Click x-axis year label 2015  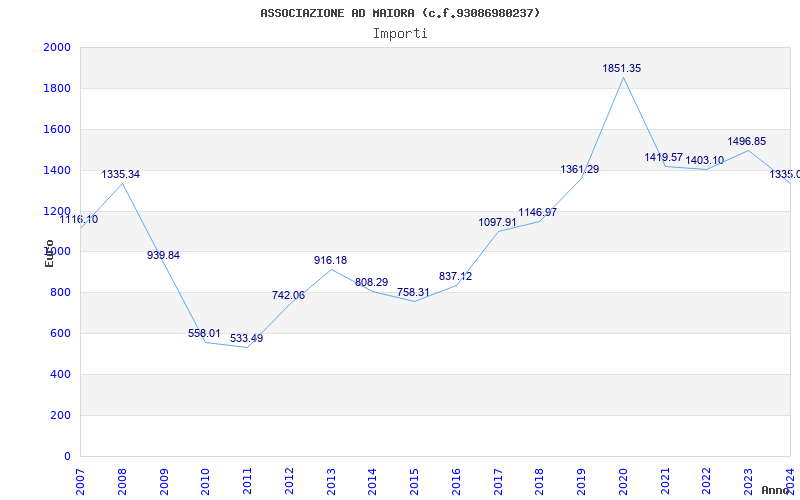coord(414,482)
